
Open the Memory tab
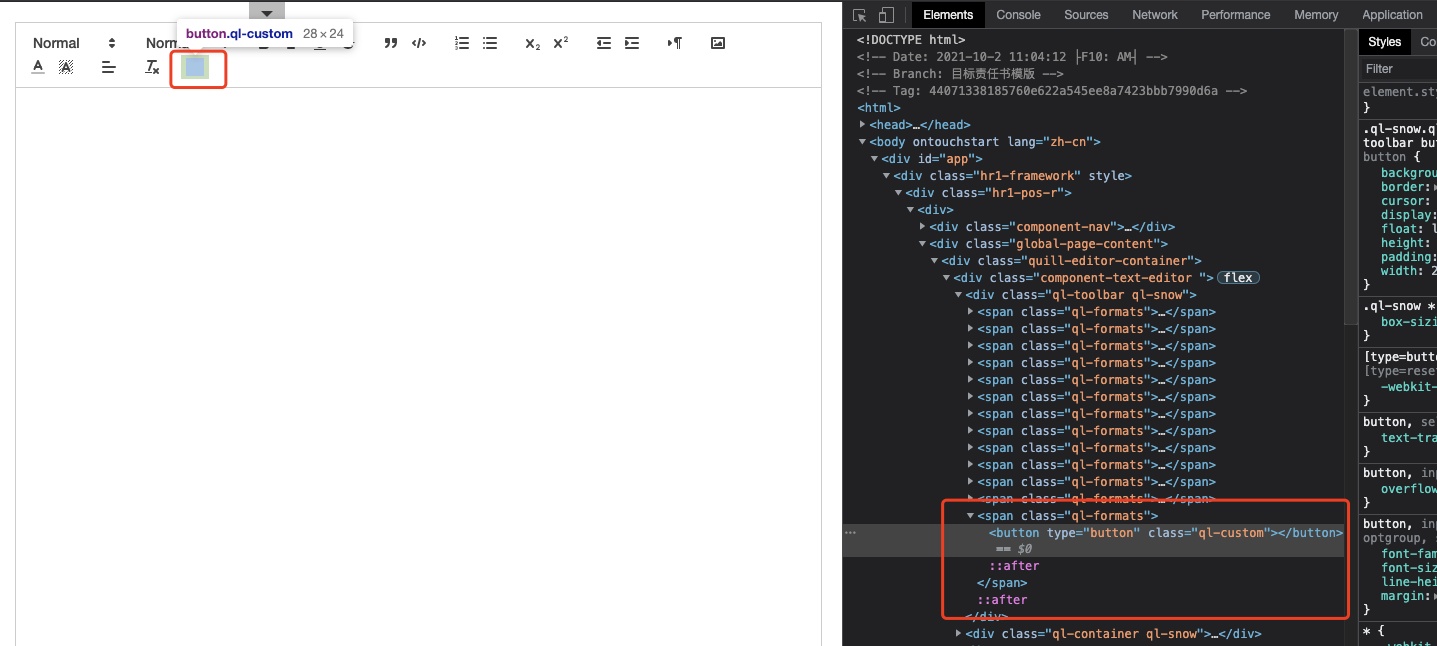1316,15
